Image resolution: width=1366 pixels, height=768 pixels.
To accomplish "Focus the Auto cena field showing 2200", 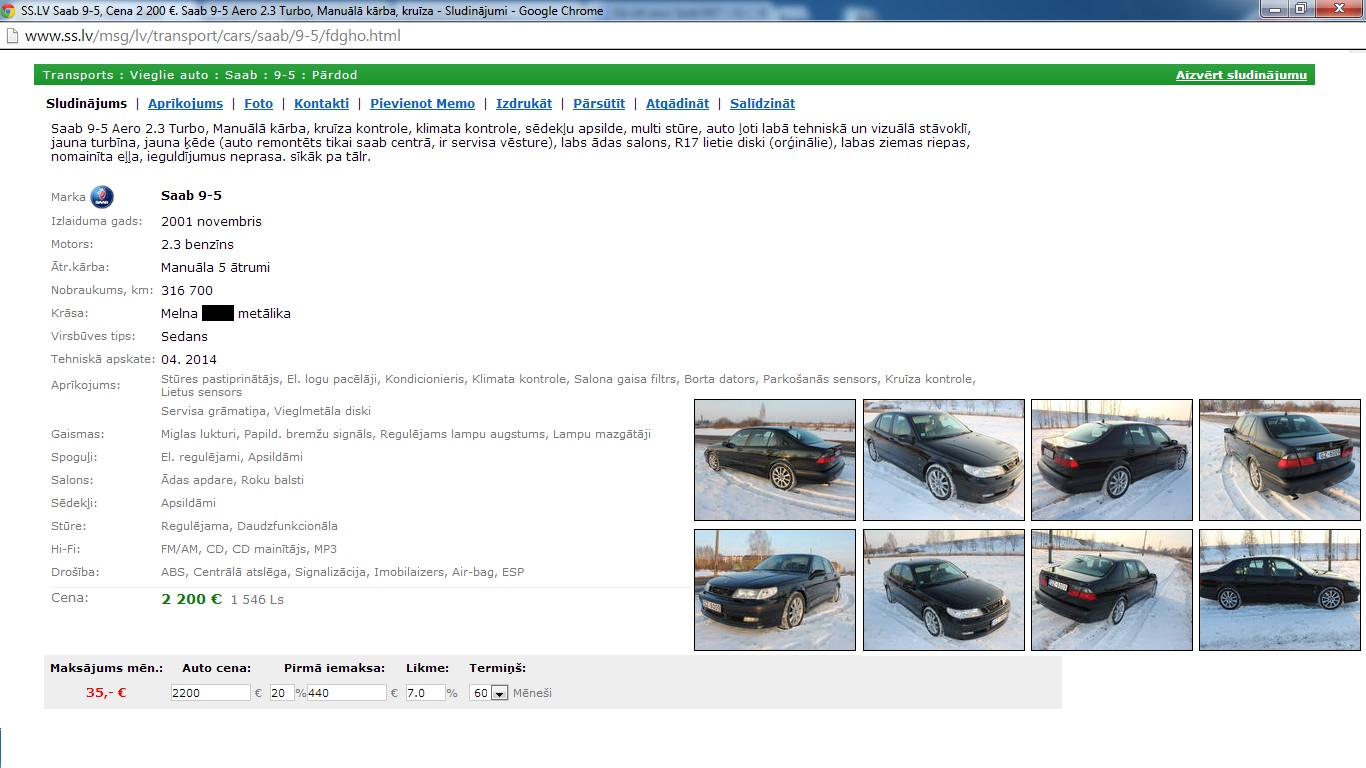I will point(210,692).
